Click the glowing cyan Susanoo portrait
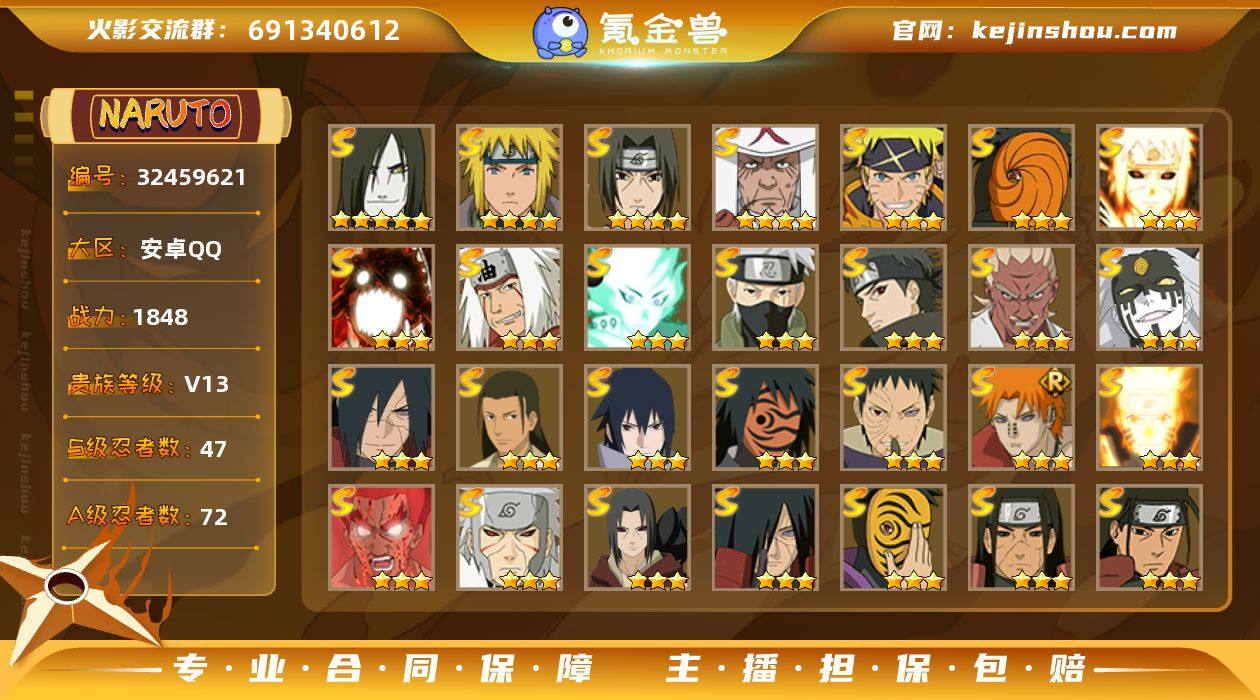The image size is (1260, 700). point(637,298)
